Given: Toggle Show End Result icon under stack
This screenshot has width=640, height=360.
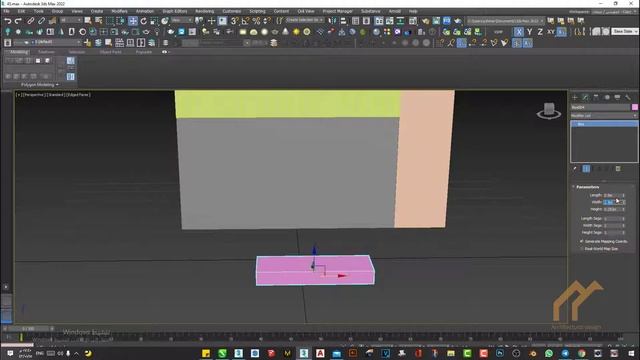Looking at the screenshot, I should [x=586, y=169].
